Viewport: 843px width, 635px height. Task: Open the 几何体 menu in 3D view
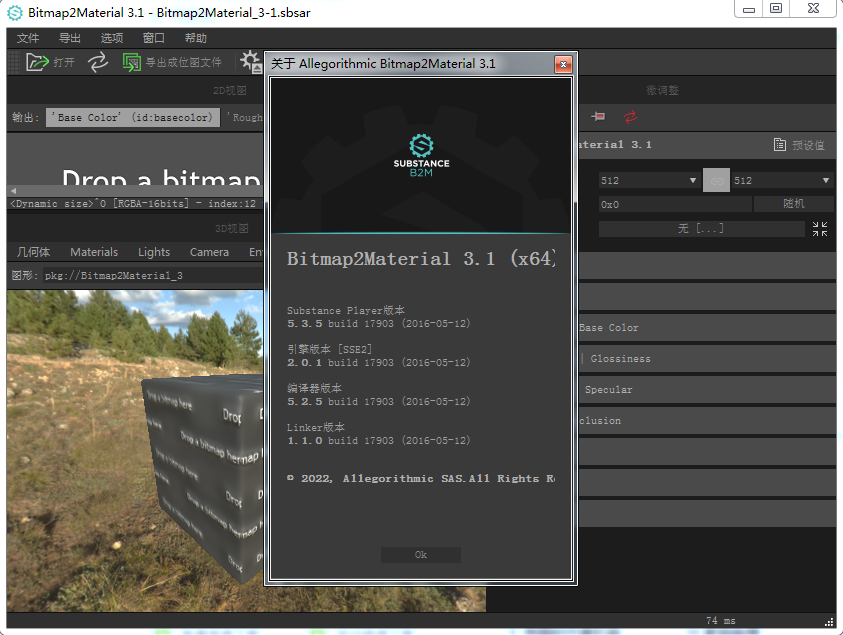tap(33, 252)
